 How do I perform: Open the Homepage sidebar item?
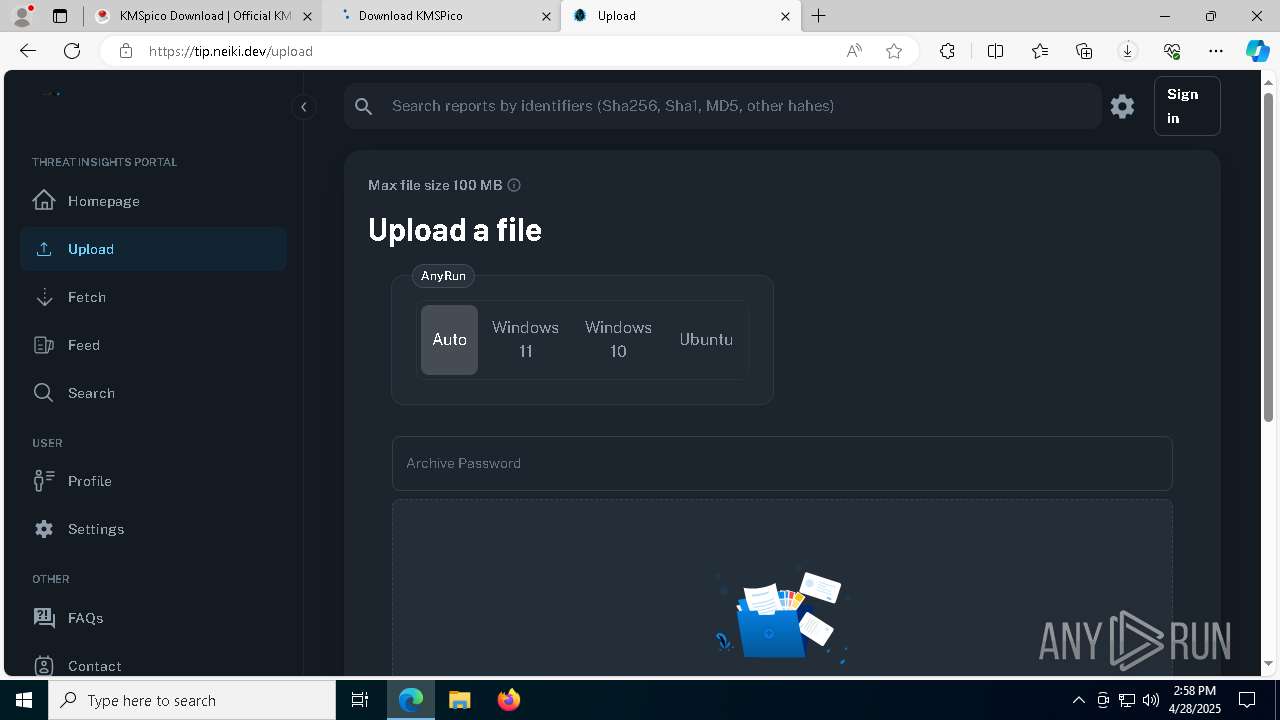point(153,201)
